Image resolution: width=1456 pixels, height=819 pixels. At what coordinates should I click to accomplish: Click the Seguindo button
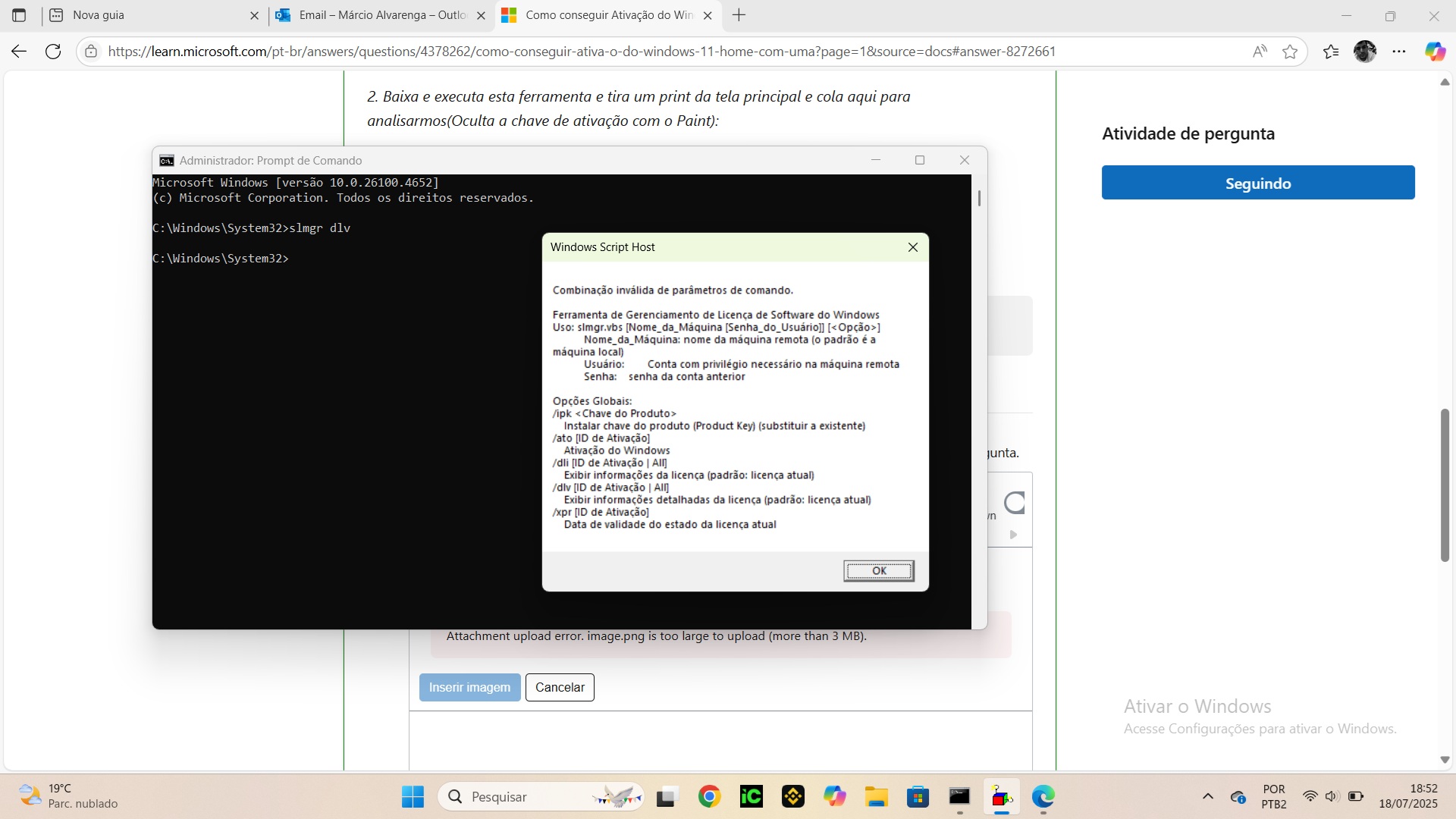point(1258,183)
